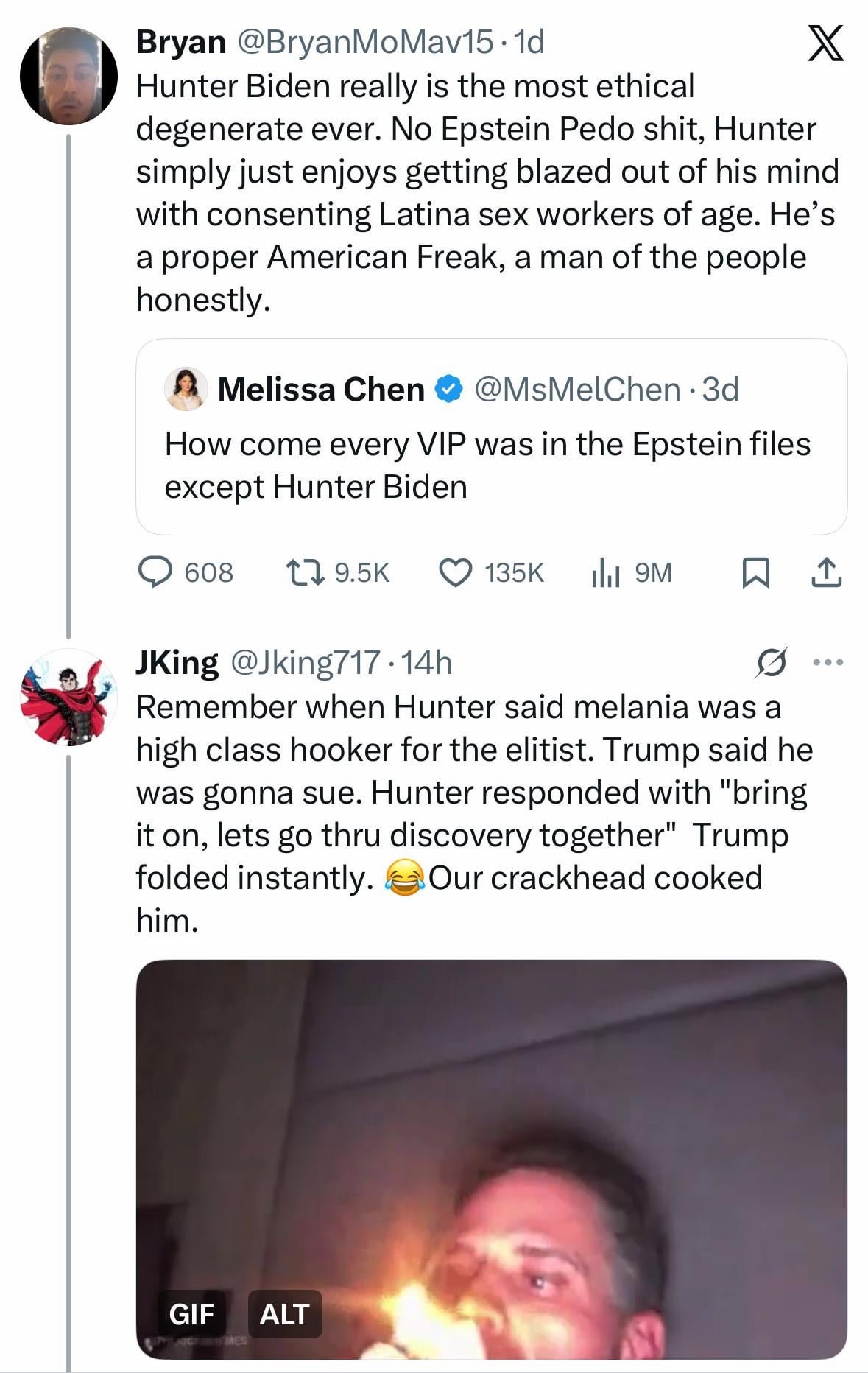This screenshot has width=868, height=1373.
Task: Open the @BryanMoMav15 handle link
Action: (364, 43)
